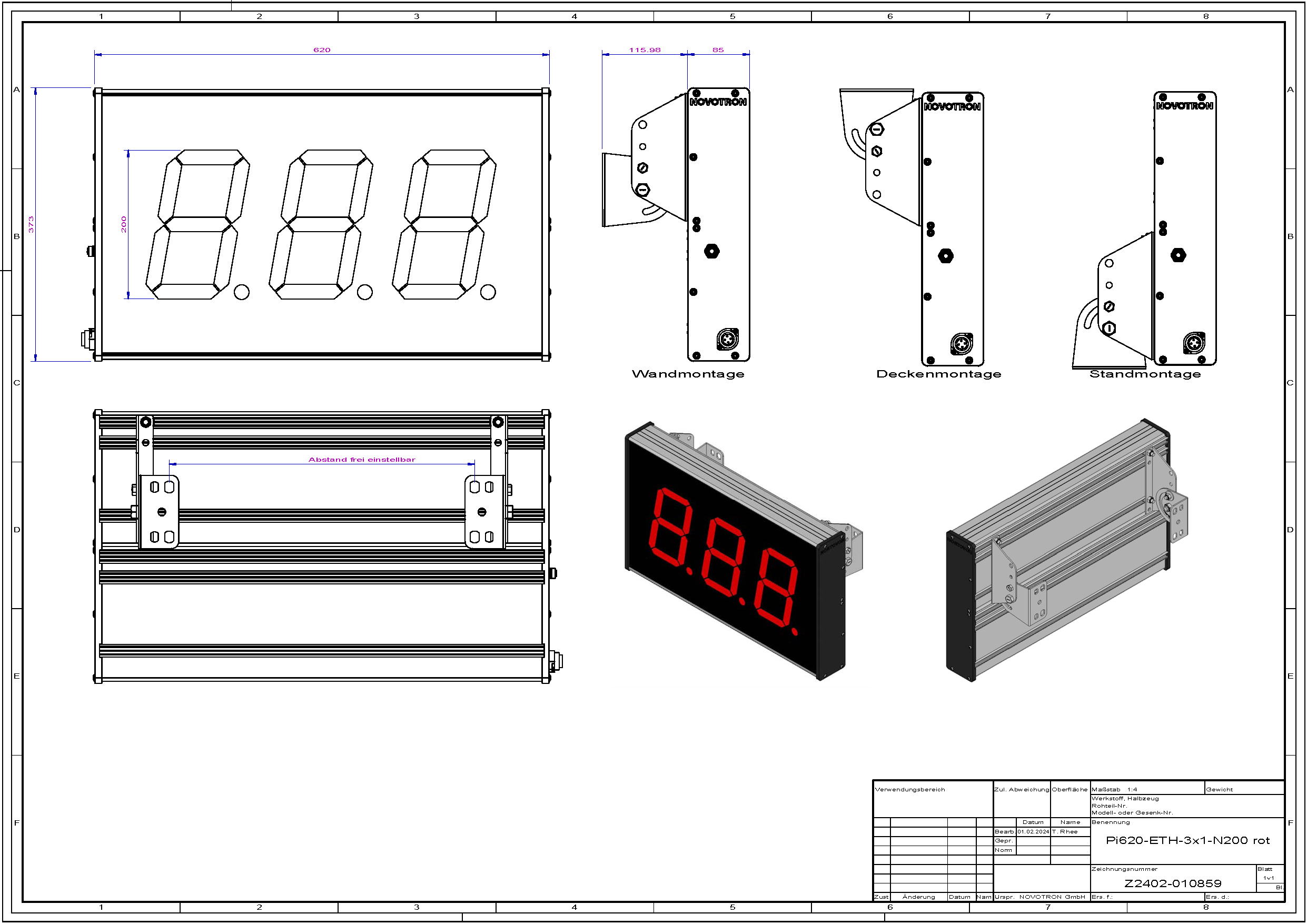
Task: Click the Benennung text Pi620-ETH-3x1-N200 rot
Action: pyautogui.click(x=1187, y=840)
